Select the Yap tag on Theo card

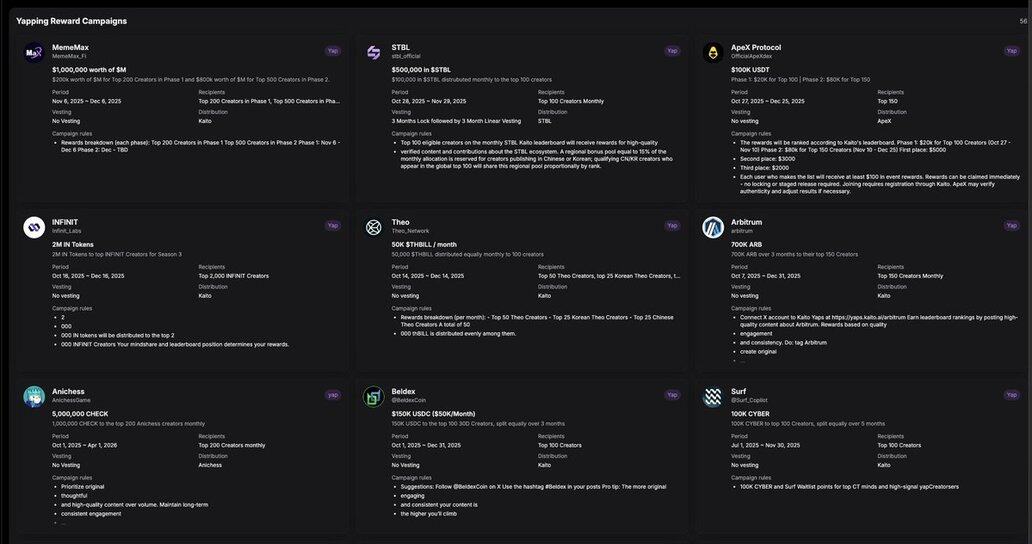click(672, 225)
